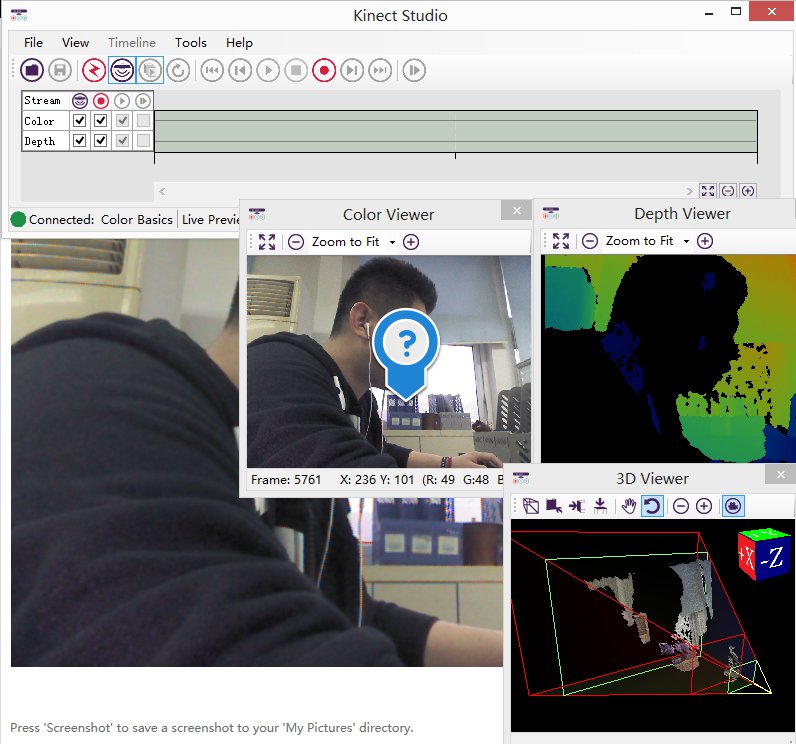
Task: Click the timeline scrollbar left arrow
Action: 162,191
